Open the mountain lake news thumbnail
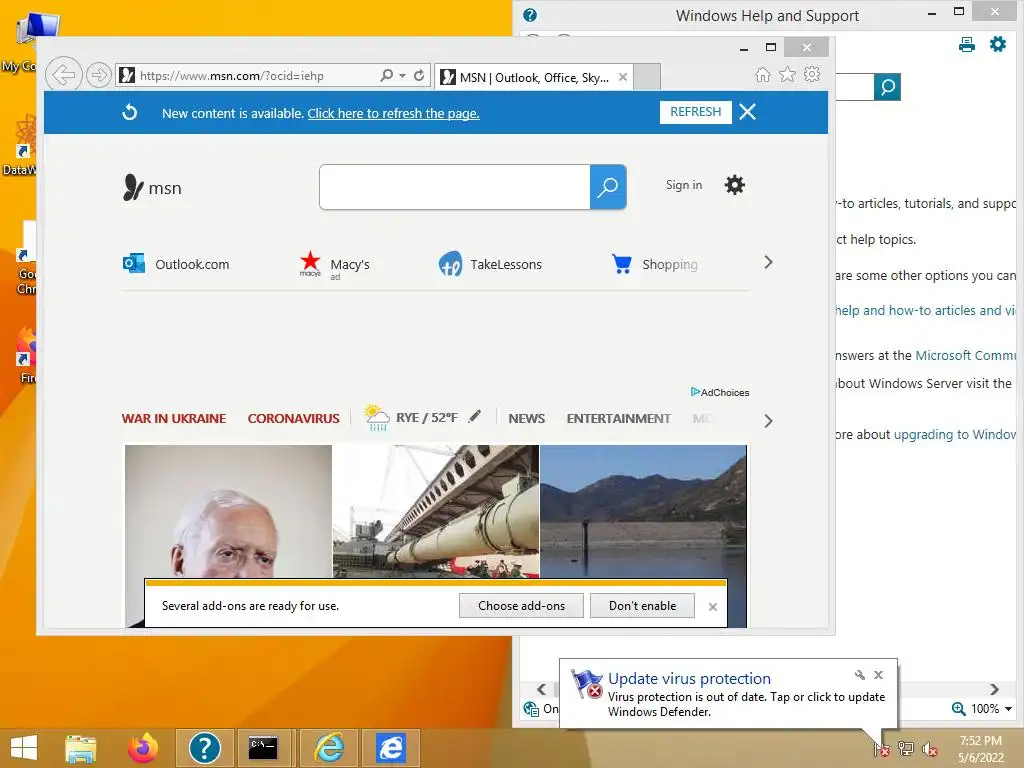This screenshot has height=768, width=1024. pos(643,511)
